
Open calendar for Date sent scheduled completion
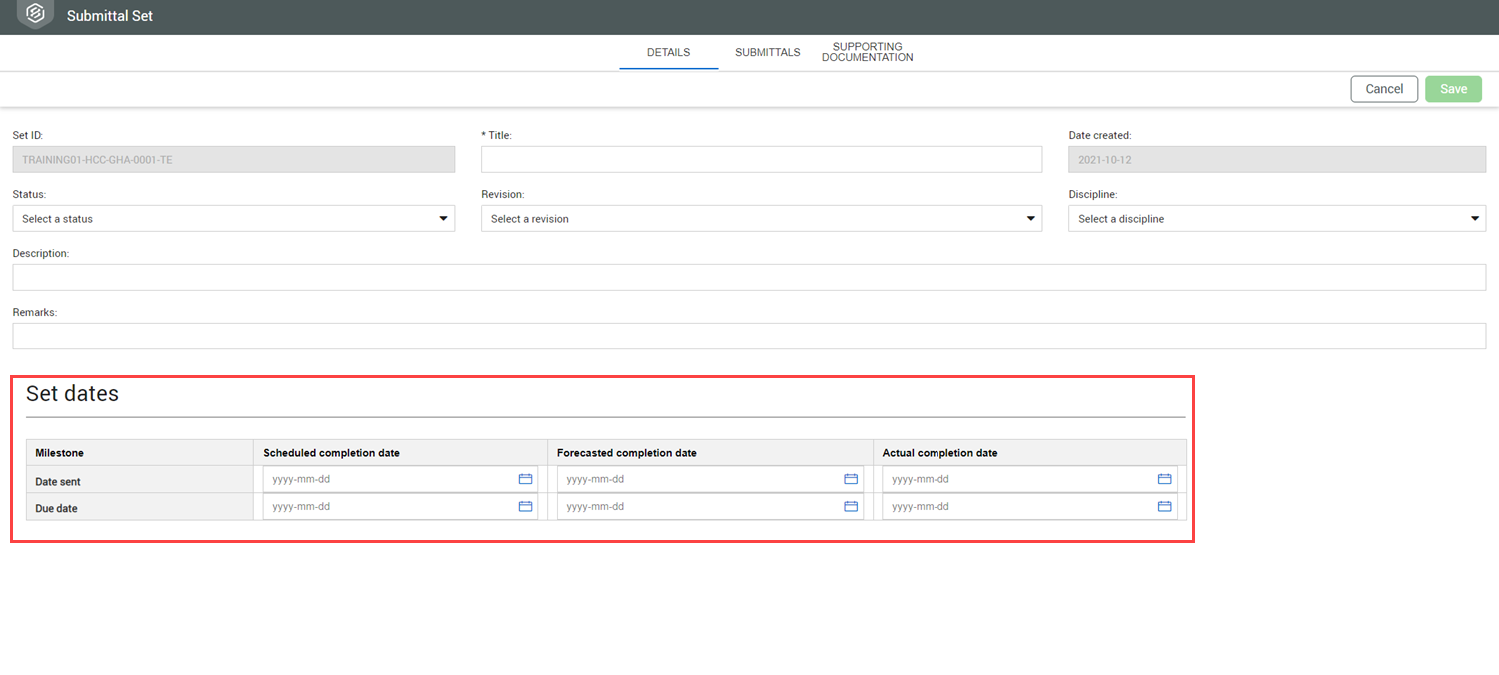click(x=525, y=479)
